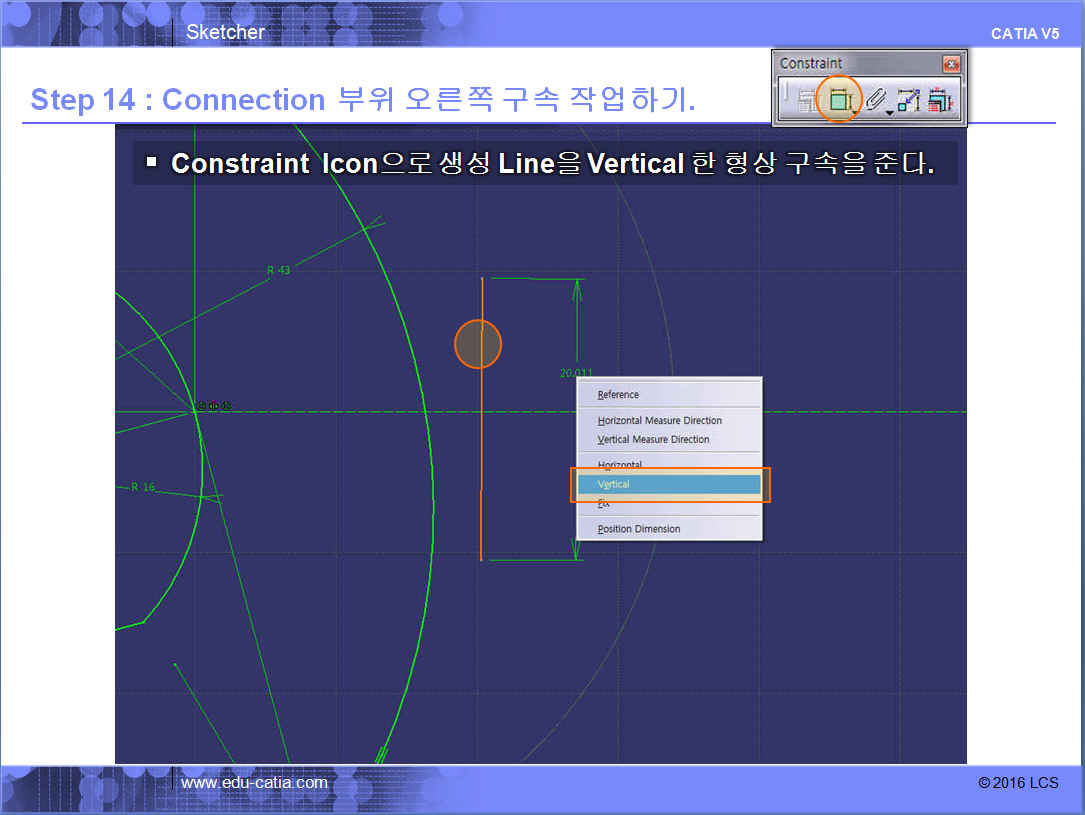Click the Fix Together paperclip icon
This screenshot has width=1085, height=815.
pos(874,100)
